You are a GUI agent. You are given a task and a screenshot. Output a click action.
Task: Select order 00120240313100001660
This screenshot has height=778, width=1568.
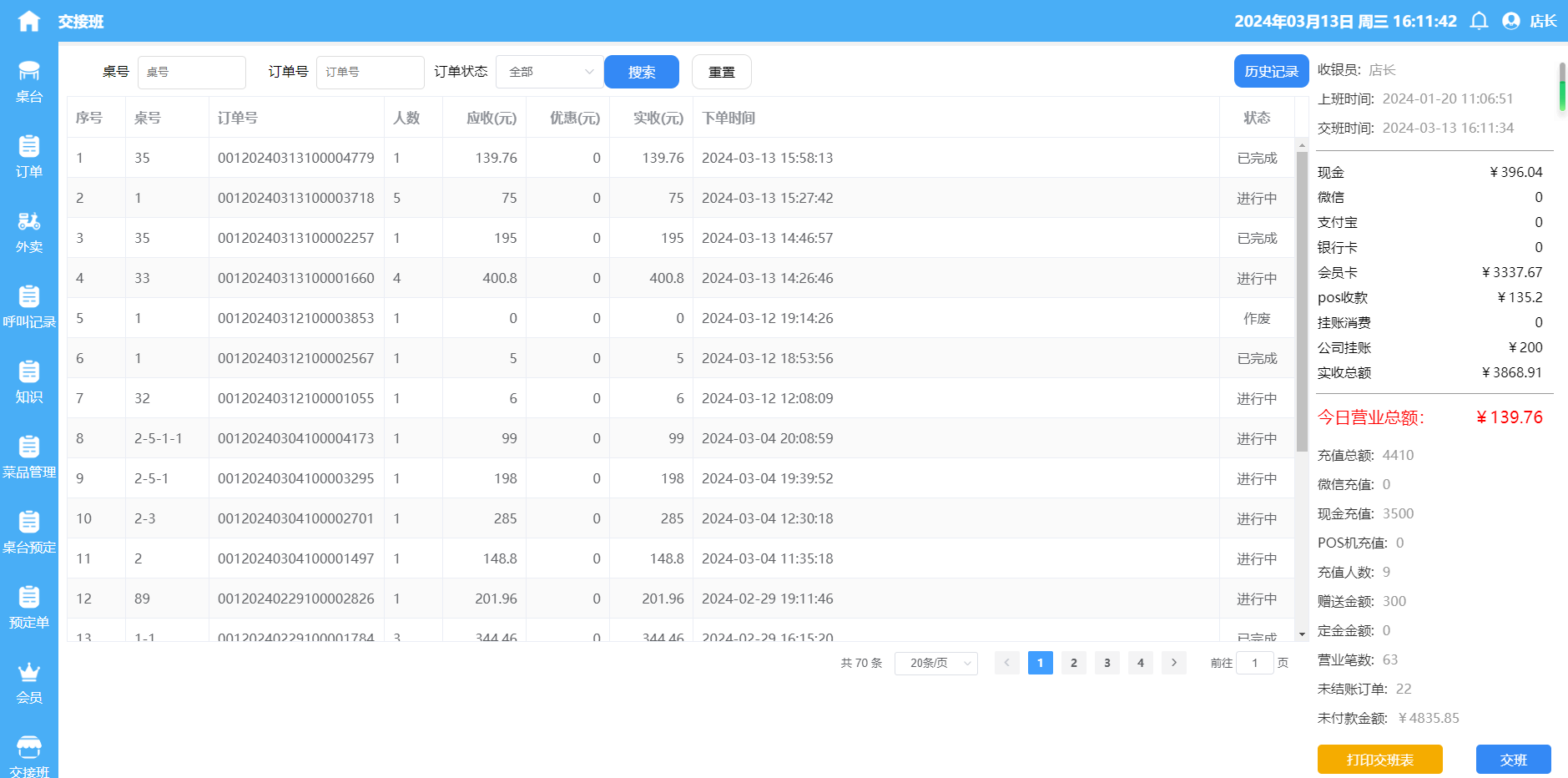coord(296,278)
